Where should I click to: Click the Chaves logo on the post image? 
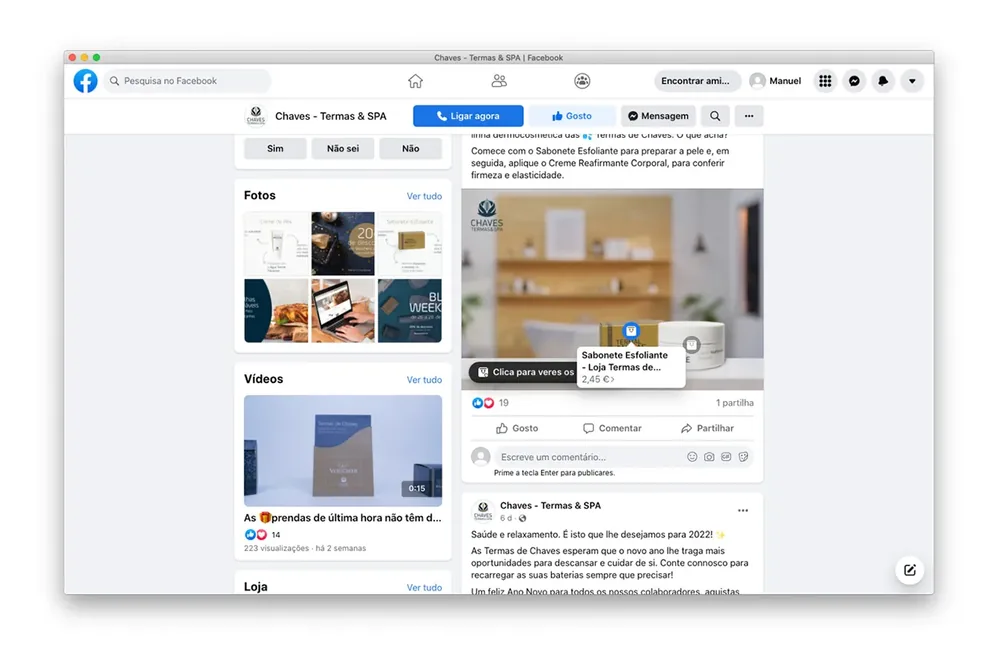click(487, 214)
